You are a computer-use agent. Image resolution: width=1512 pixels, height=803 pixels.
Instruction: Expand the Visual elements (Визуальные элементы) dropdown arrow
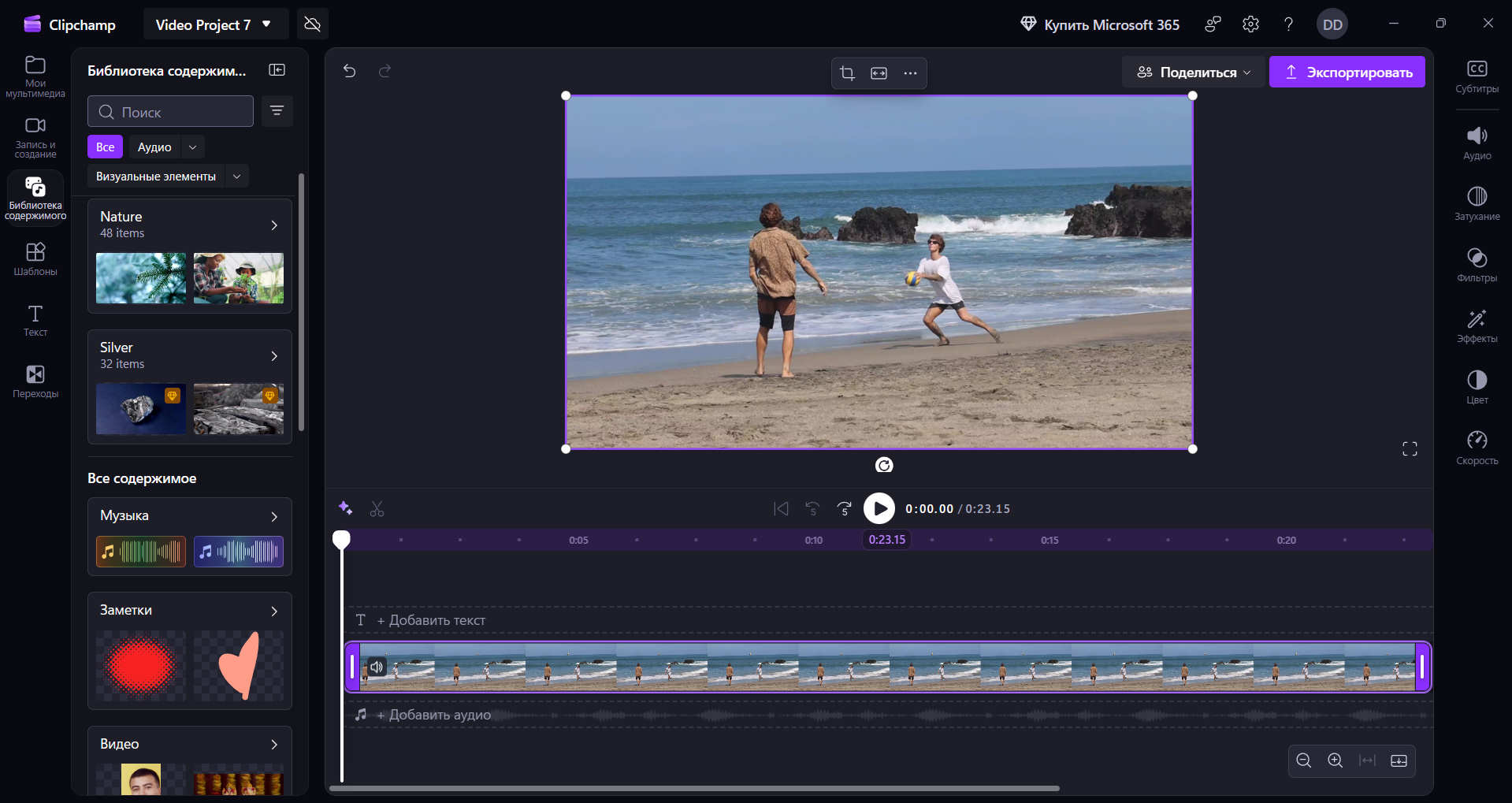tap(236, 177)
